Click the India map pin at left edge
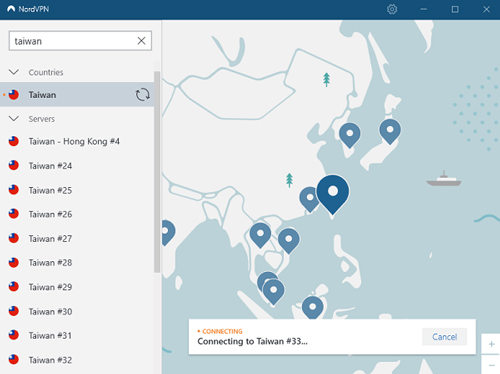Screen dimensions: 500x374 pyautogui.click(x=168, y=232)
